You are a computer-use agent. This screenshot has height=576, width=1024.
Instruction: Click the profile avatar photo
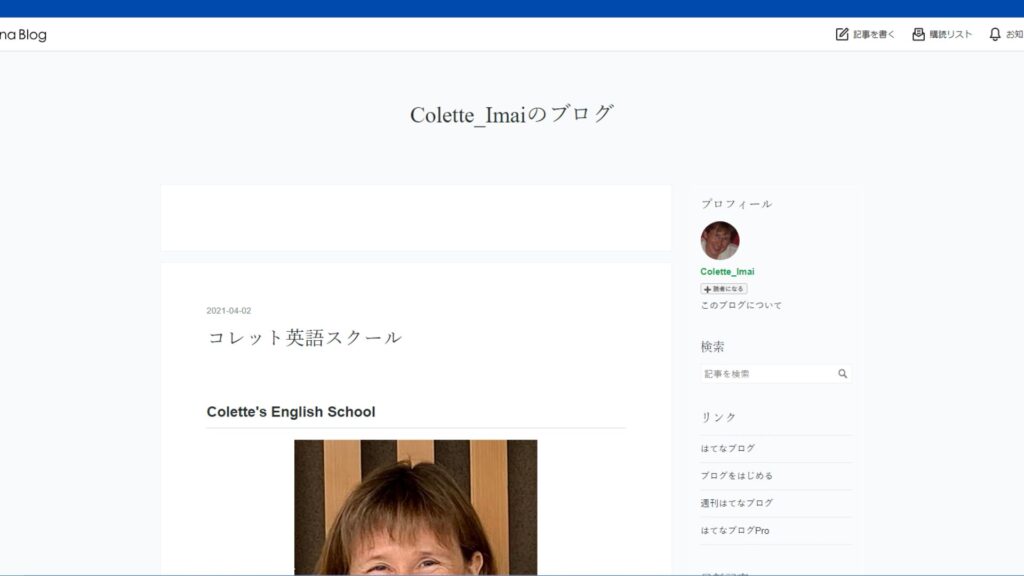pyautogui.click(x=720, y=240)
